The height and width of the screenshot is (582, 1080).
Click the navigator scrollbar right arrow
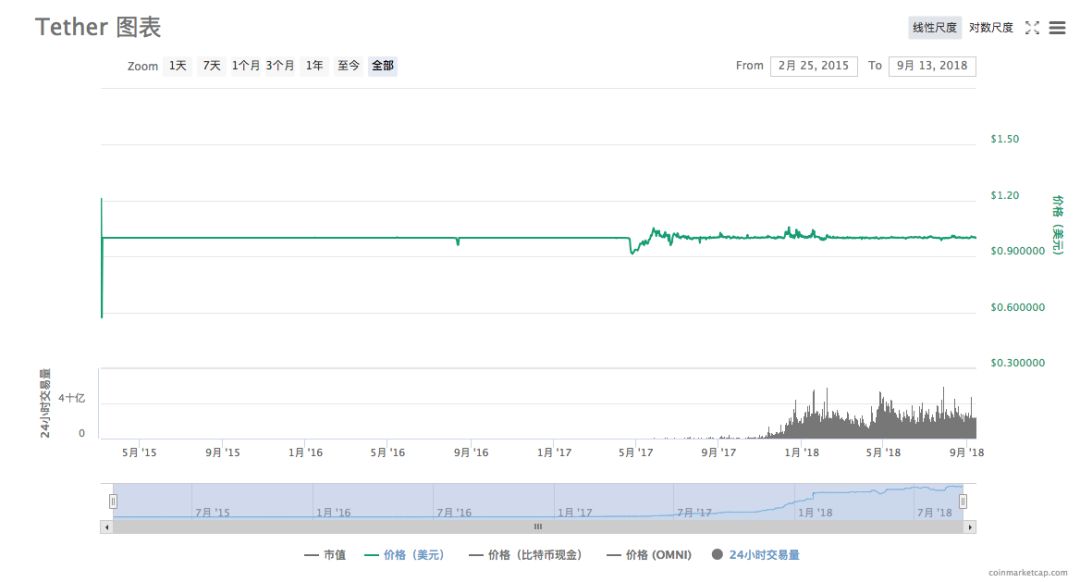pyautogui.click(x=970, y=527)
